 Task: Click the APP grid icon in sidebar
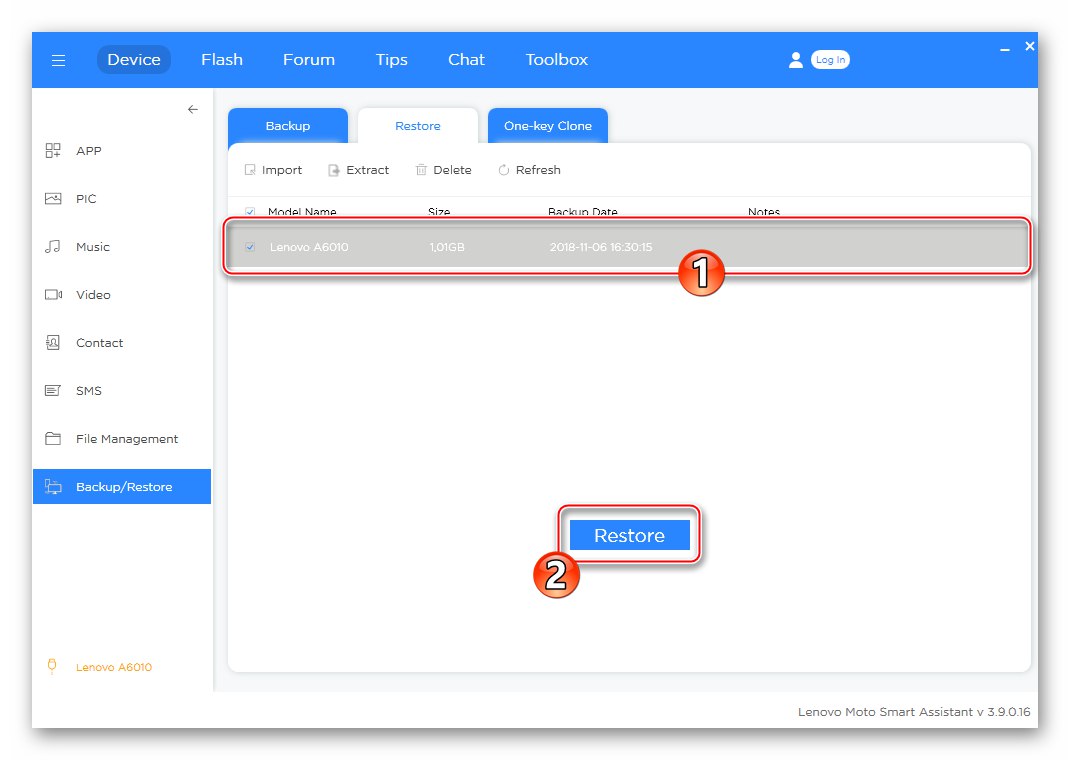tap(53, 151)
